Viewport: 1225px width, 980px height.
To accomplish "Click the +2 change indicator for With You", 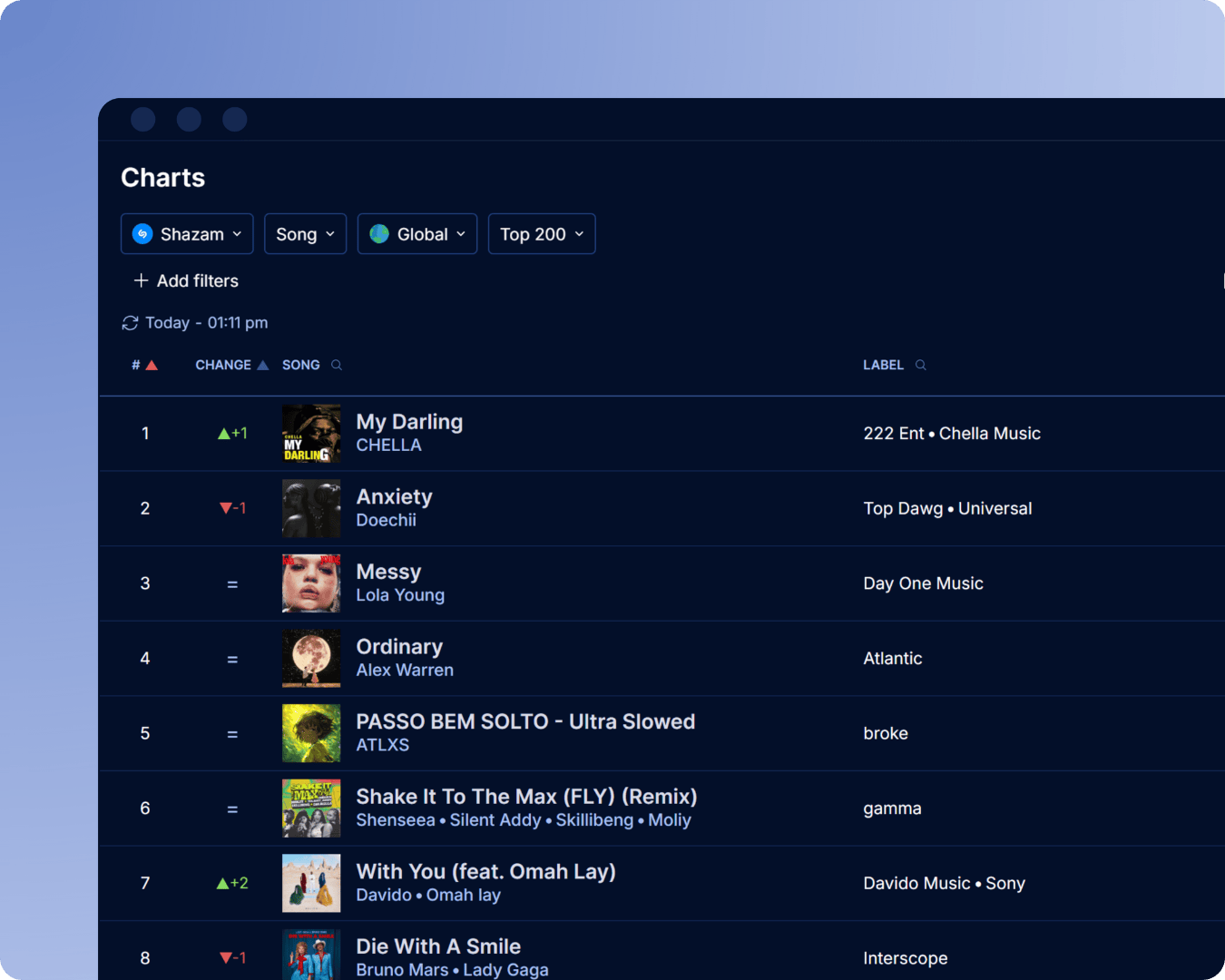I will (232, 883).
